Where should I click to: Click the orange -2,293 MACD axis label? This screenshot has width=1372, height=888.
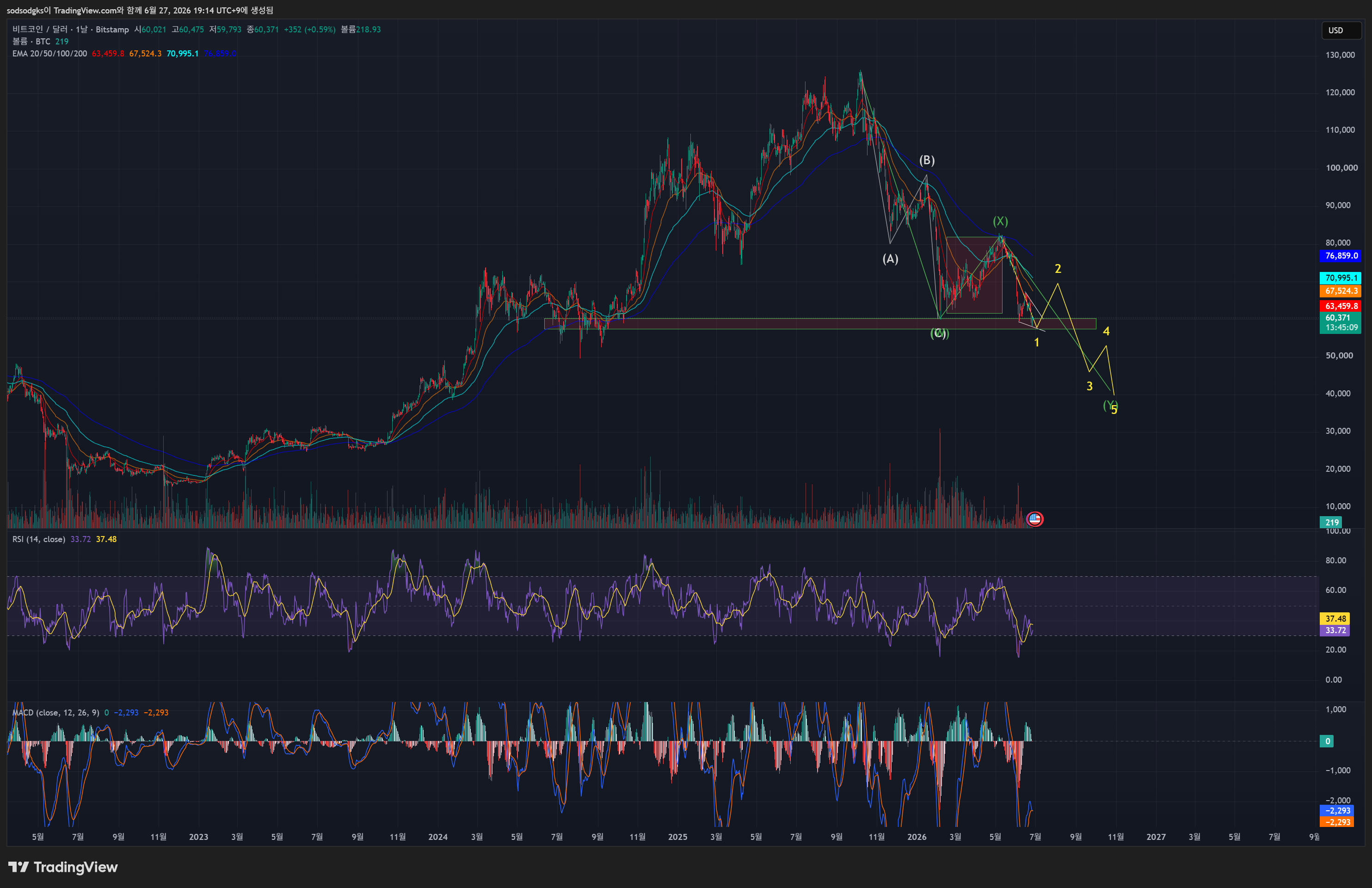coord(1337,822)
